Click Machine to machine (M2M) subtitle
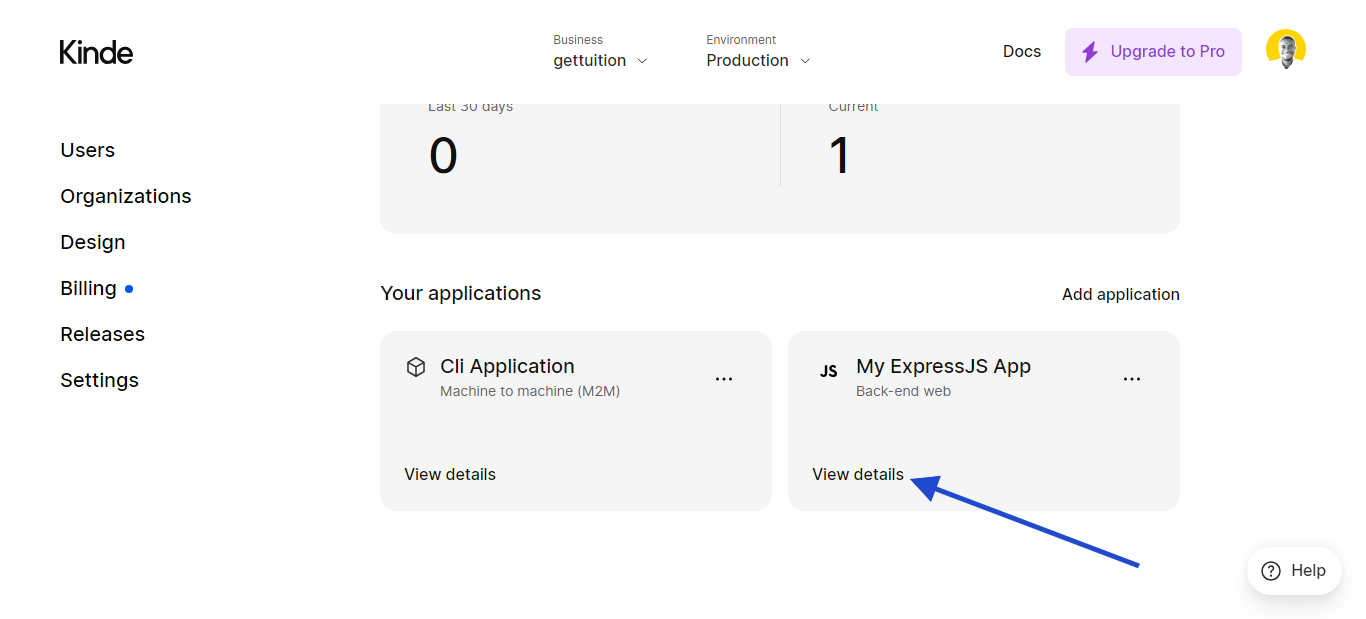The width and height of the screenshot is (1366, 619). pos(530,391)
